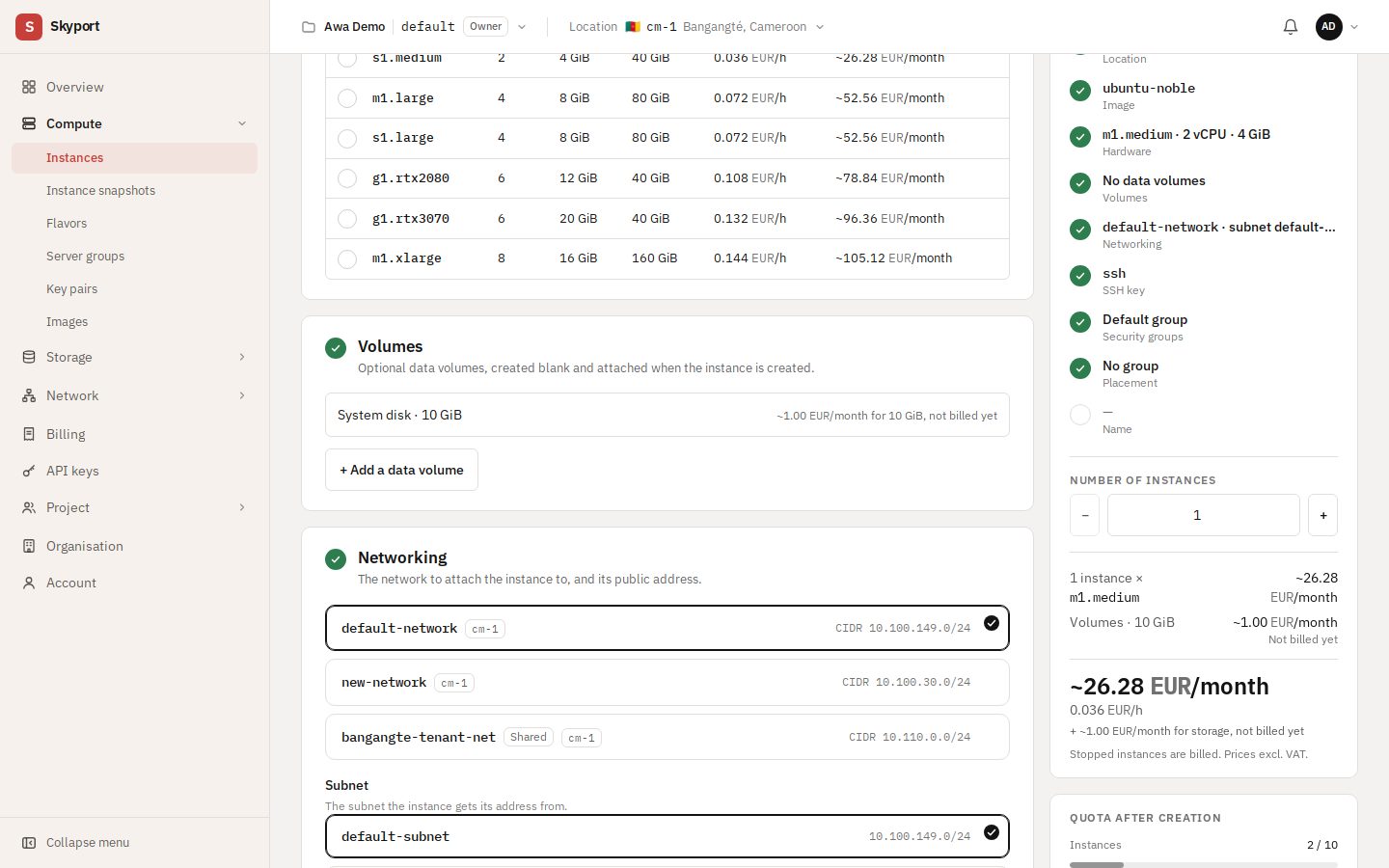Screen dimensions: 1389x868
Task: Select the s1.large flavor radio
Action: coord(347,138)
